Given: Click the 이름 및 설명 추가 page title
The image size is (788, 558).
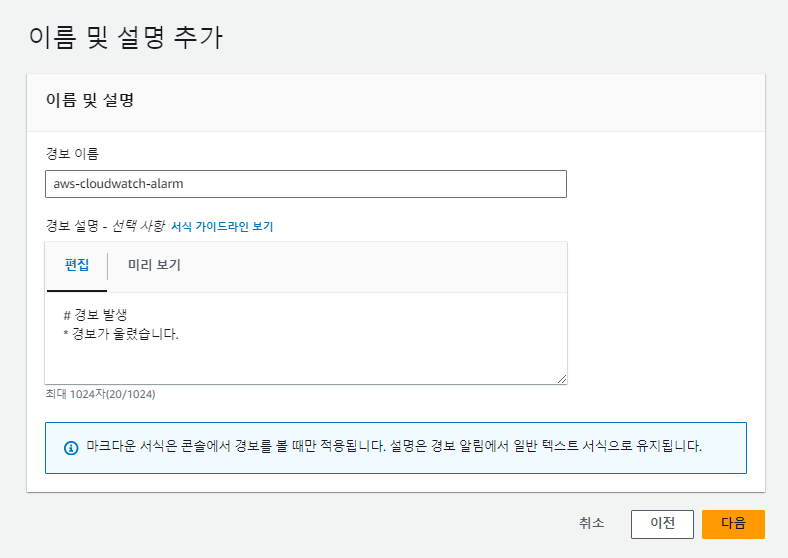Looking at the screenshot, I should tap(124, 38).
